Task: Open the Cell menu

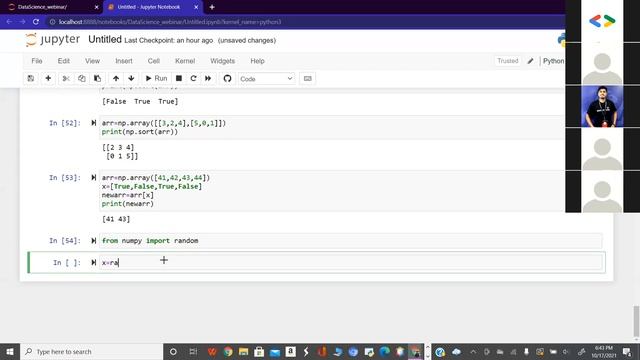Action: pyautogui.click(x=153, y=61)
